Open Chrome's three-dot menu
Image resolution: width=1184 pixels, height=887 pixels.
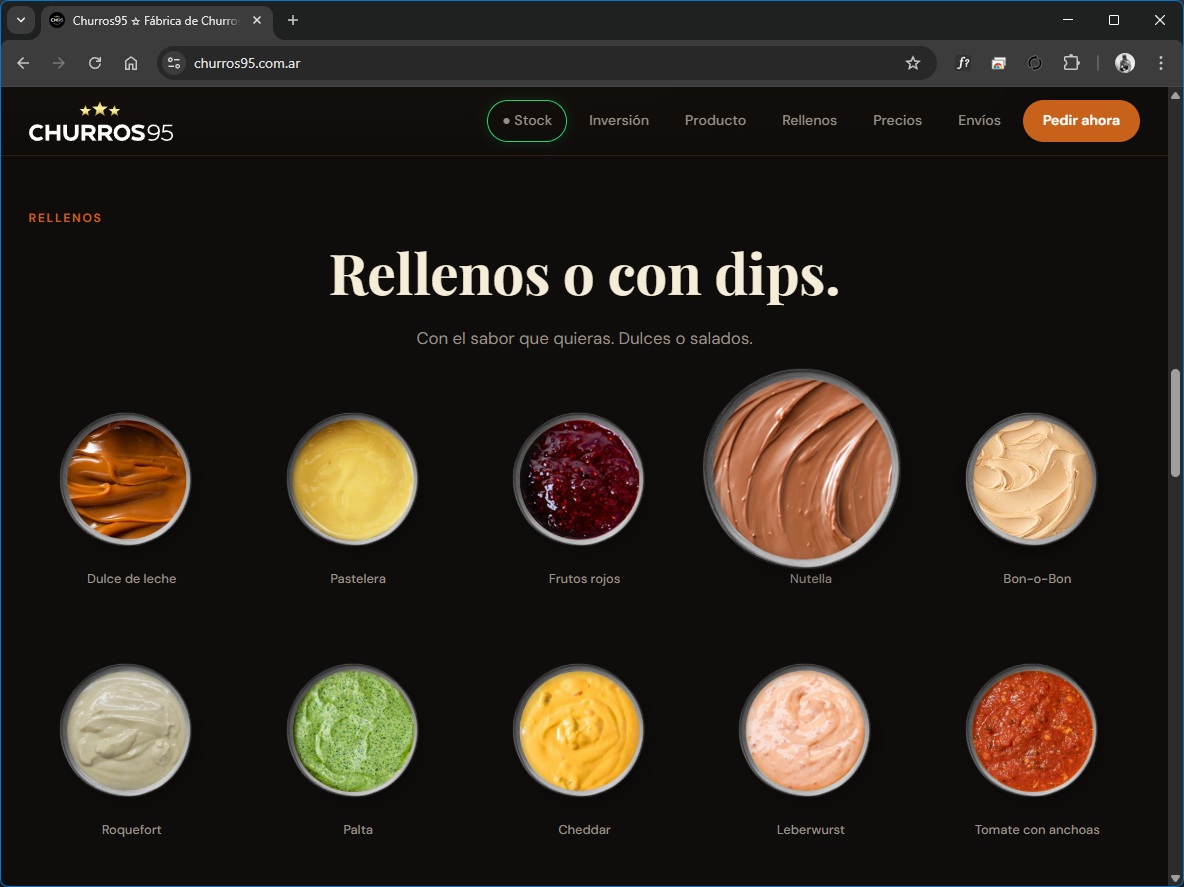[1161, 63]
